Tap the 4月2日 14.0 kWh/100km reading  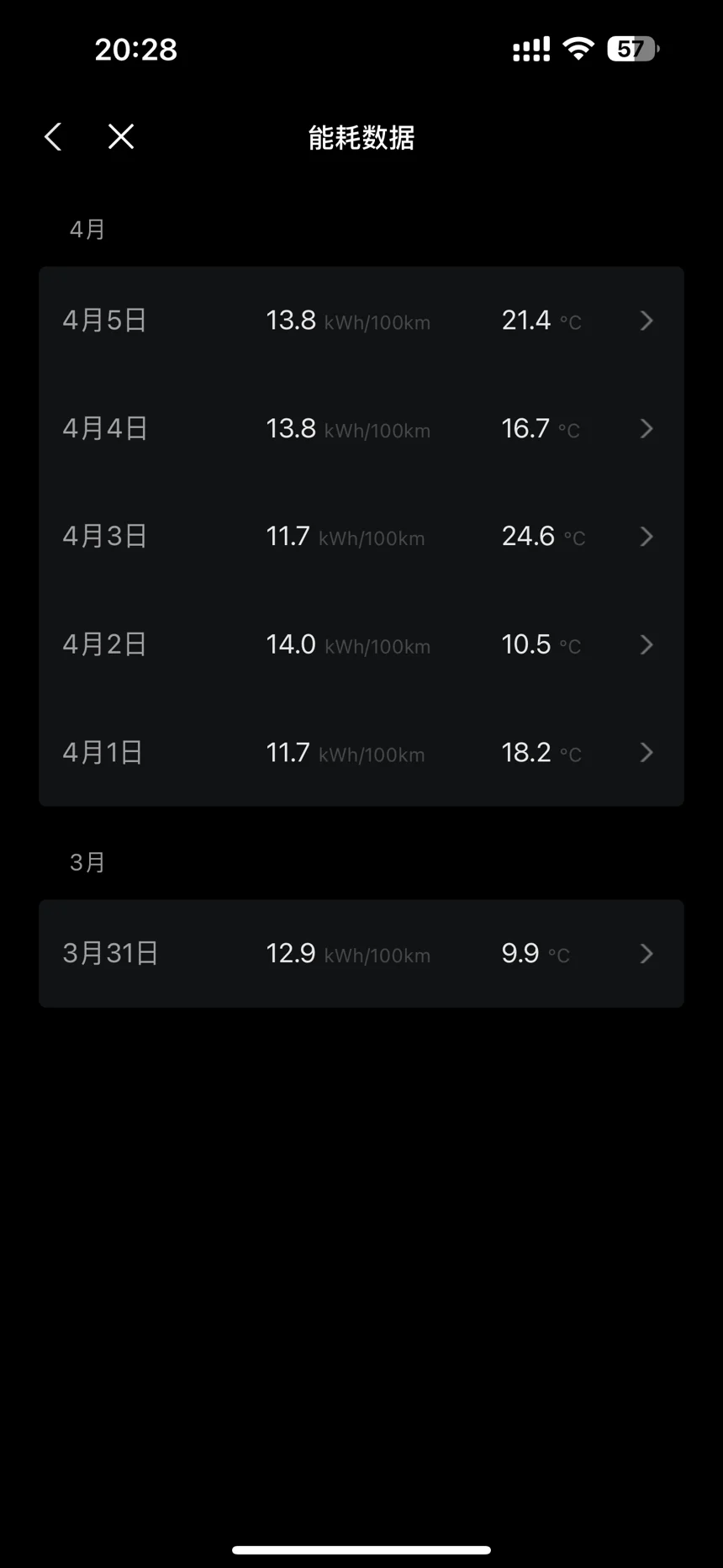pos(348,645)
